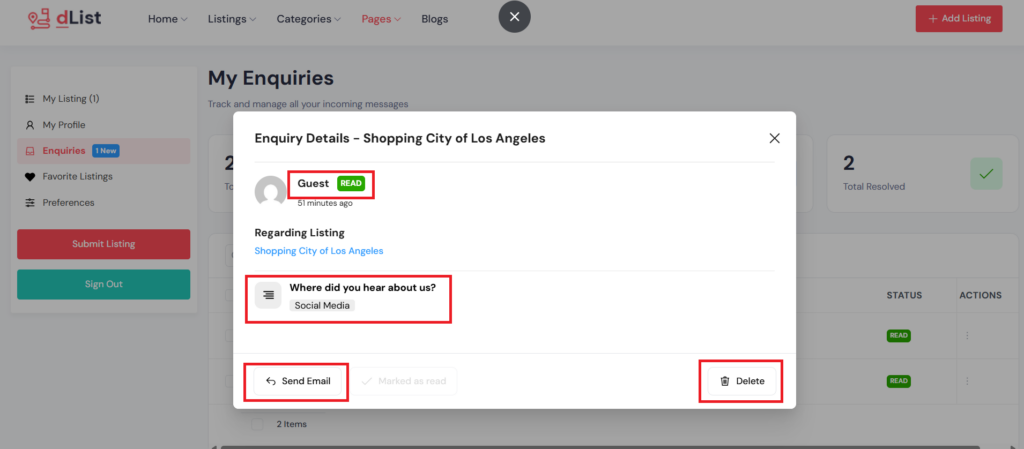Screen dimensions: 1024x449
Task: Open the Pages menu
Action: (381, 19)
